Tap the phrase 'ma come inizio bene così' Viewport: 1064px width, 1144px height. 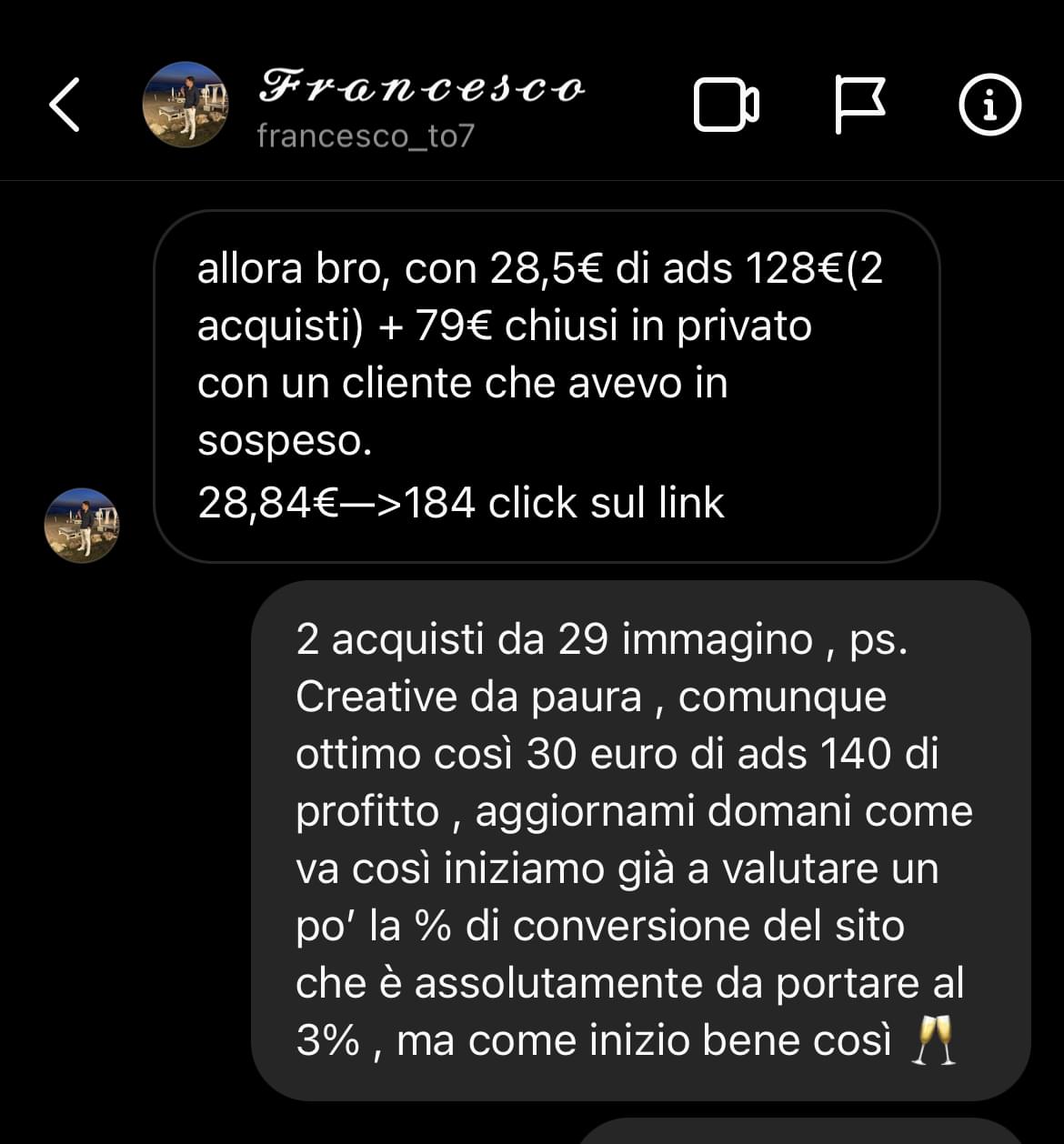[644, 1041]
